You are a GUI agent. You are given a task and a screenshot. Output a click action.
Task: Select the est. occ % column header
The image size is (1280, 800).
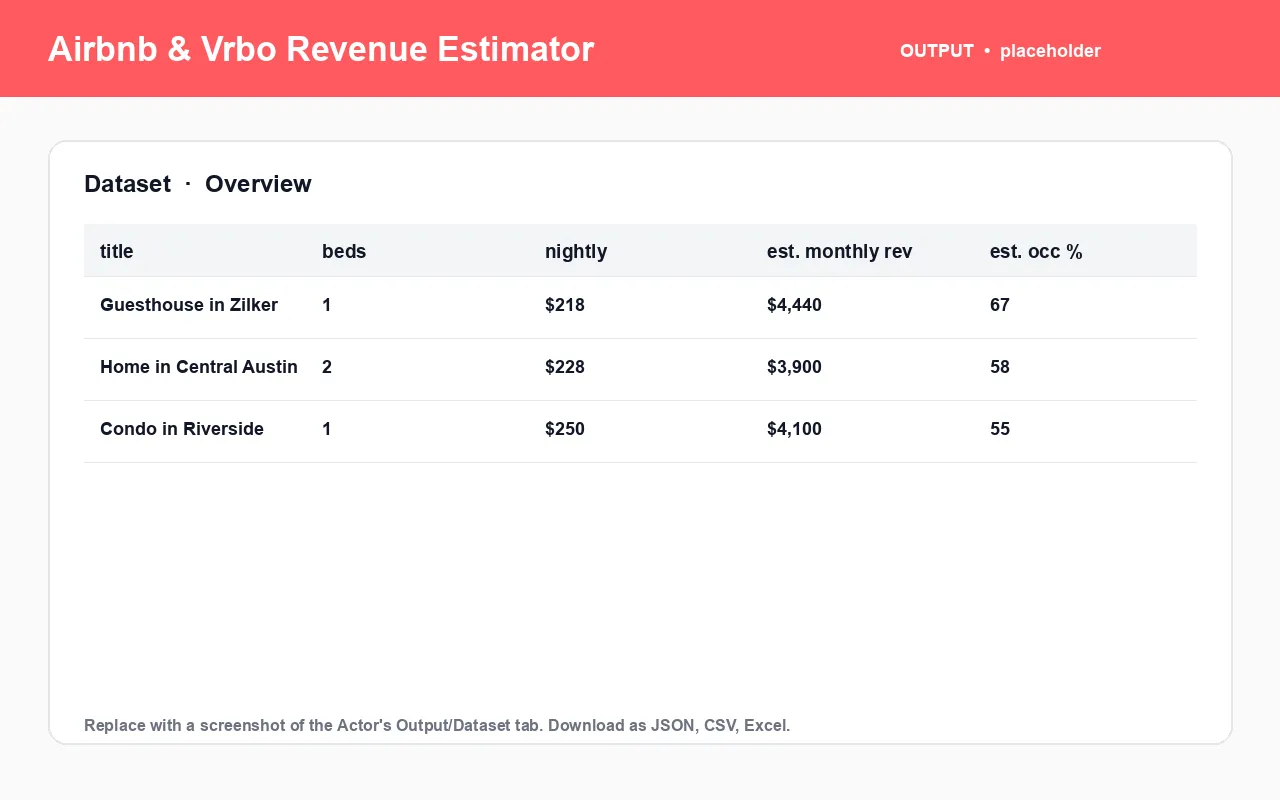1036,252
